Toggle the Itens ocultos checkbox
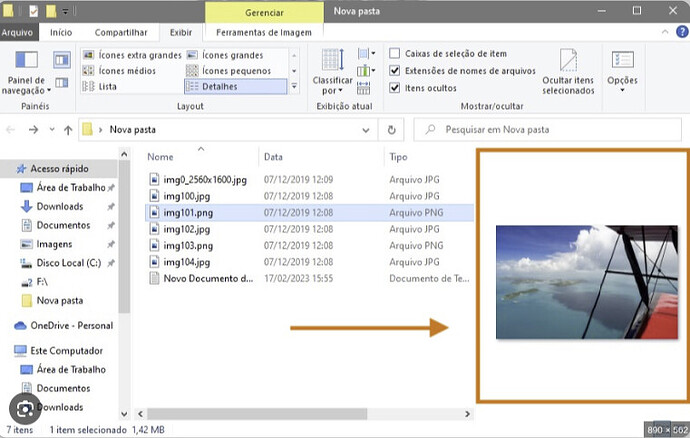Screen dimensions: 690x438 point(395,89)
